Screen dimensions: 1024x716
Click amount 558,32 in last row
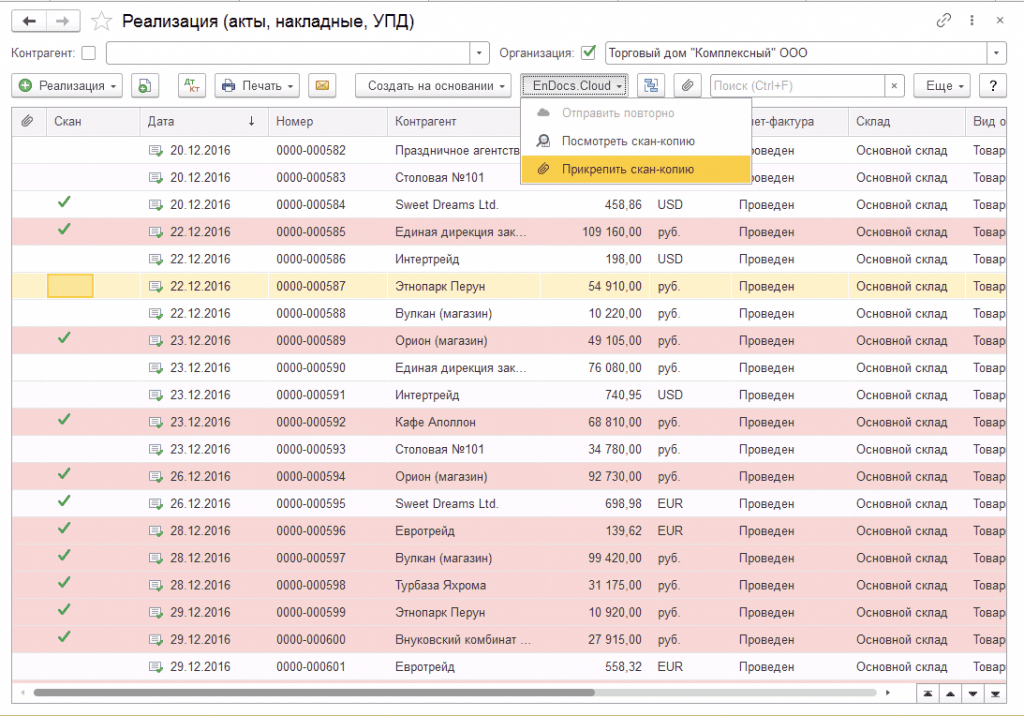pyautogui.click(x=623, y=667)
